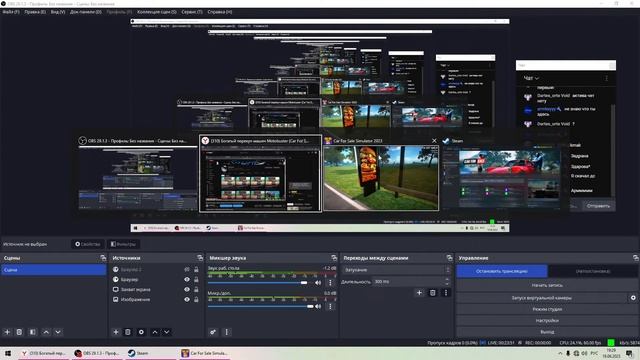This screenshot has width=640, height=360.
Task: Move scene up with the arrow
Action: pos(46,332)
